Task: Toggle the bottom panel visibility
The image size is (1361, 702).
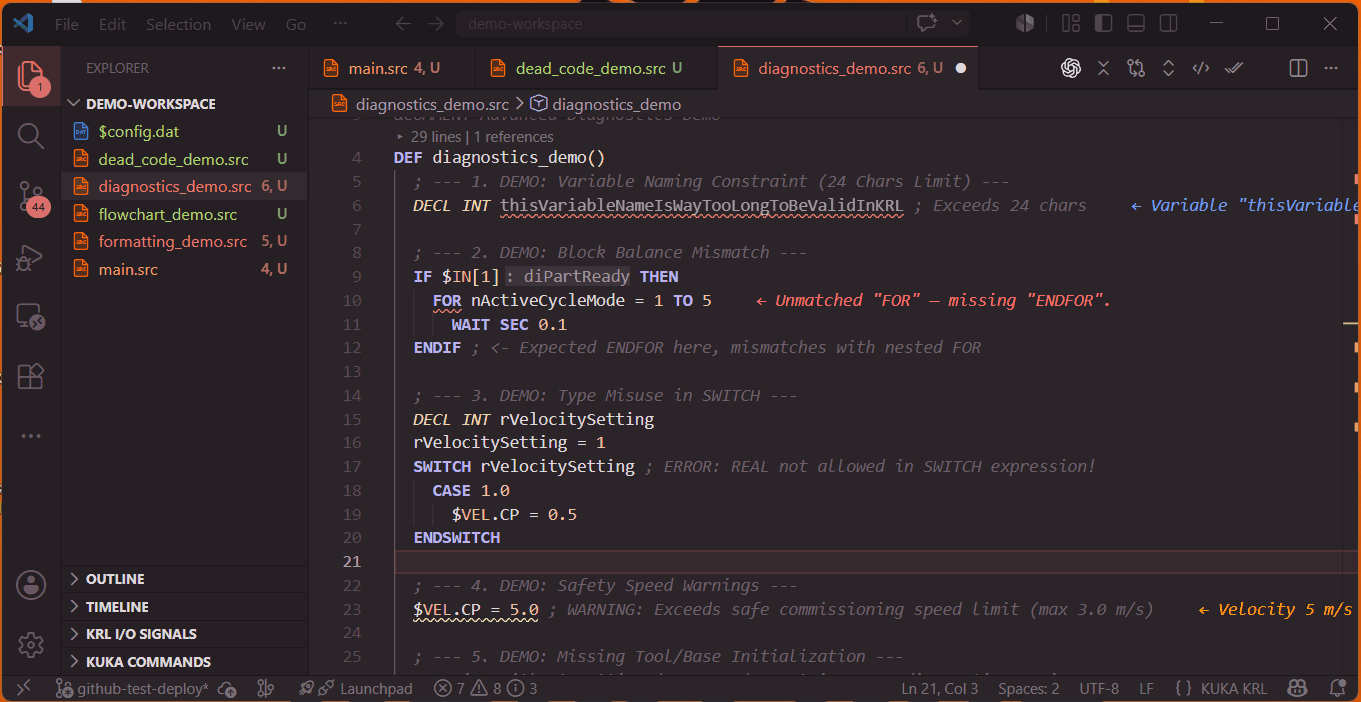Action: (1135, 23)
